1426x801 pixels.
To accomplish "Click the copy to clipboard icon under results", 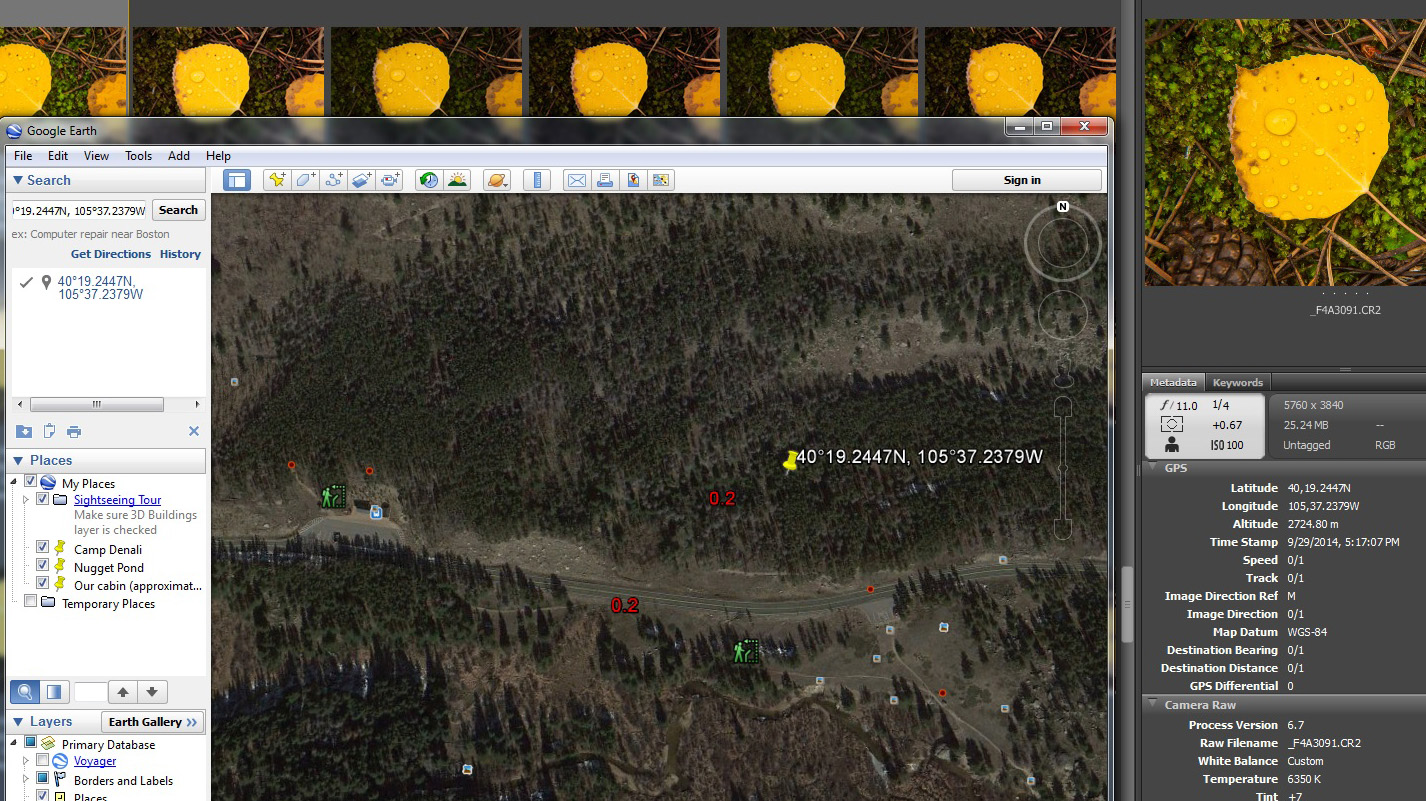I will (x=49, y=431).
